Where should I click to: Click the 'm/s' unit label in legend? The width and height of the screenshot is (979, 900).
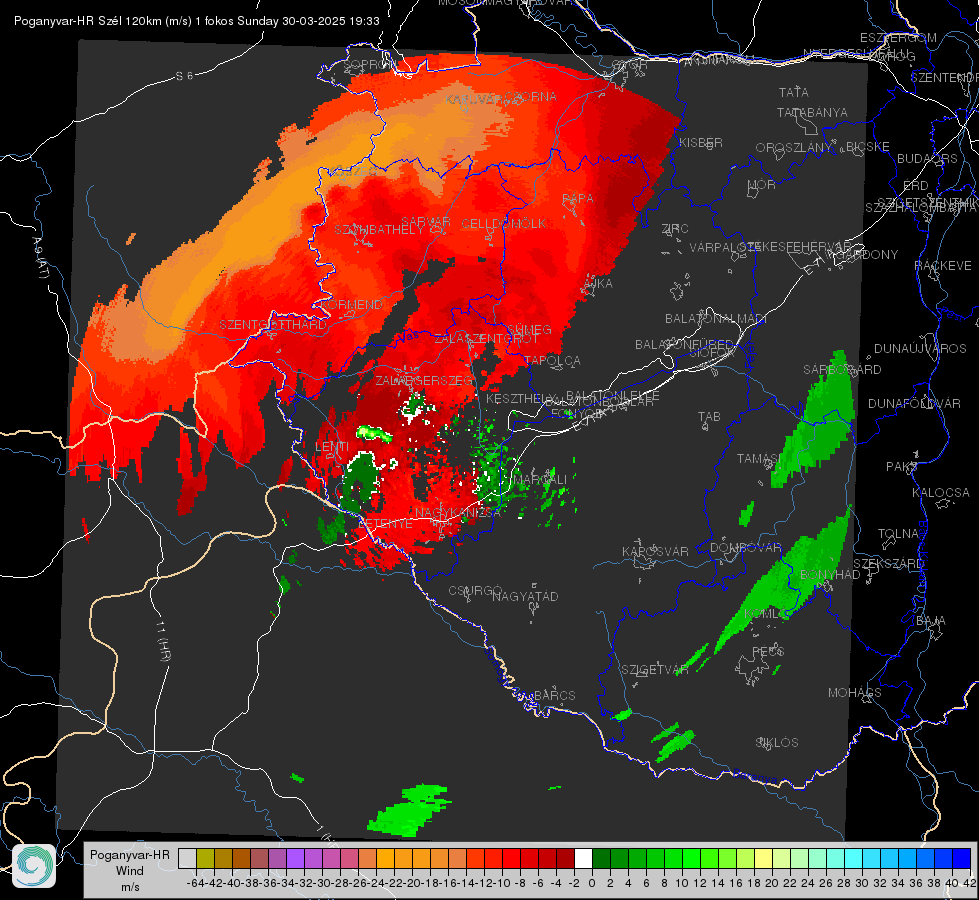[x=130, y=887]
